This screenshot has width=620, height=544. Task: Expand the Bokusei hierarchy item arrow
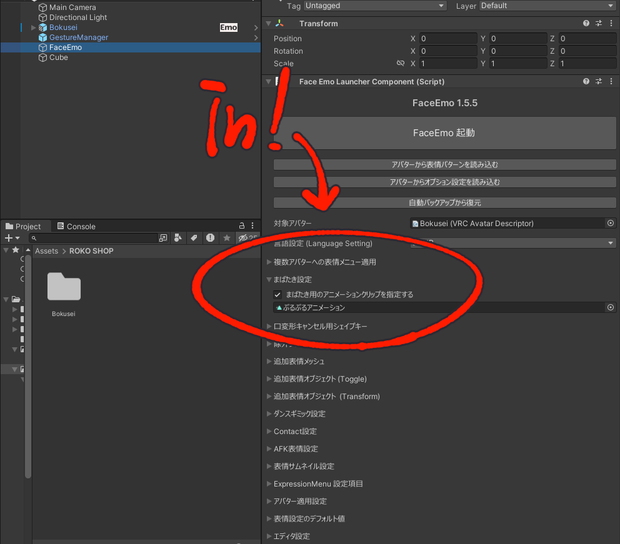click(x=33, y=27)
